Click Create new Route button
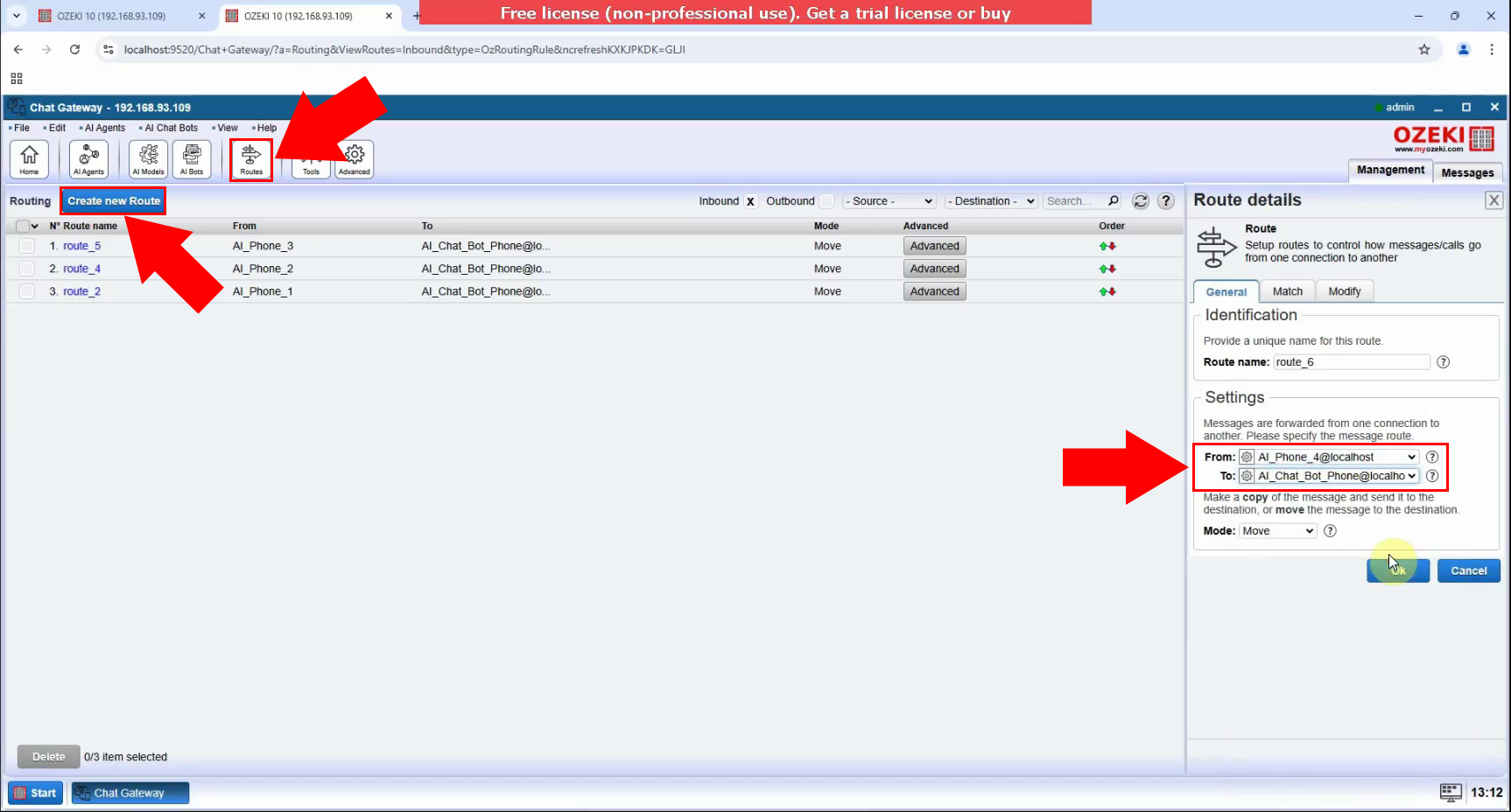The width and height of the screenshot is (1511, 812). point(114,201)
